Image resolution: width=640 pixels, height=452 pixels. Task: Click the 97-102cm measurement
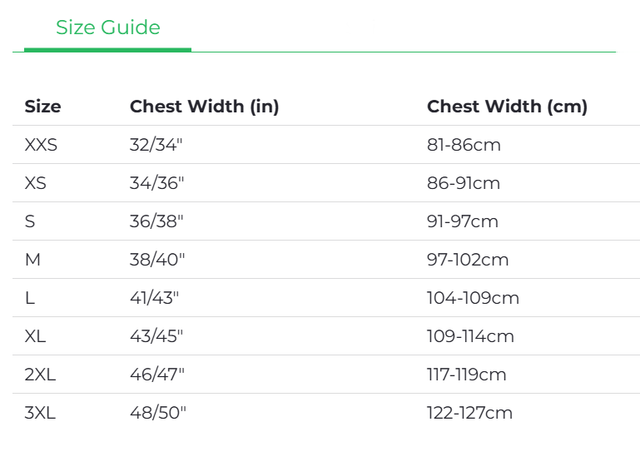pyautogui.click(x=467, y=260)
